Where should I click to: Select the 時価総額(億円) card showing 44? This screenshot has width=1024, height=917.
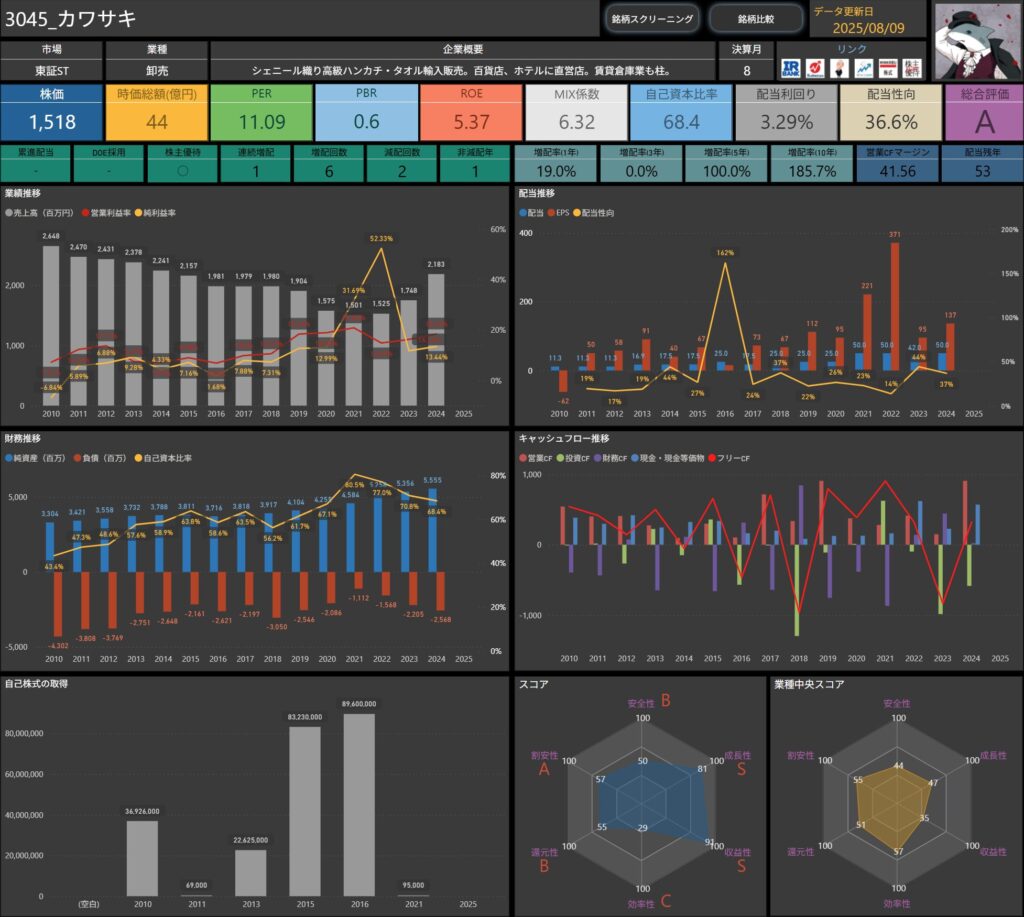pos(157,112)
